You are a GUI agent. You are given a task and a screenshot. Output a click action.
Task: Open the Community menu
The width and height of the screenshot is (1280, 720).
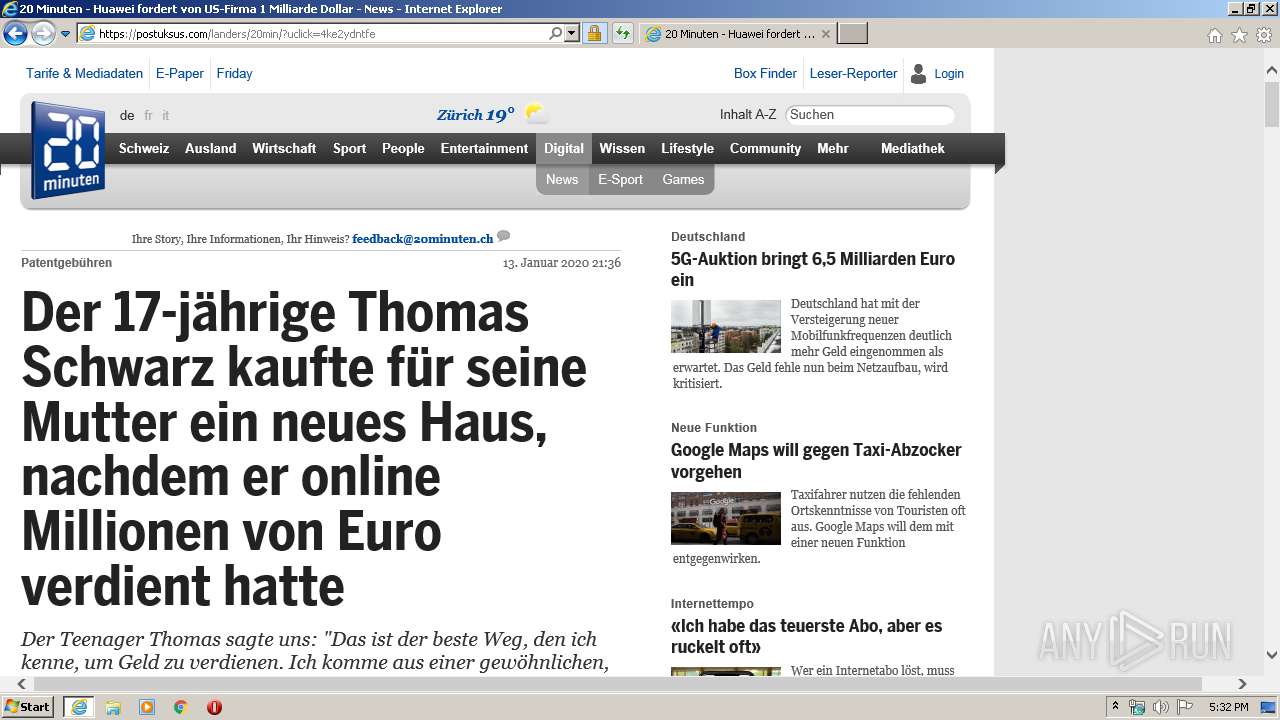point(765,148)
